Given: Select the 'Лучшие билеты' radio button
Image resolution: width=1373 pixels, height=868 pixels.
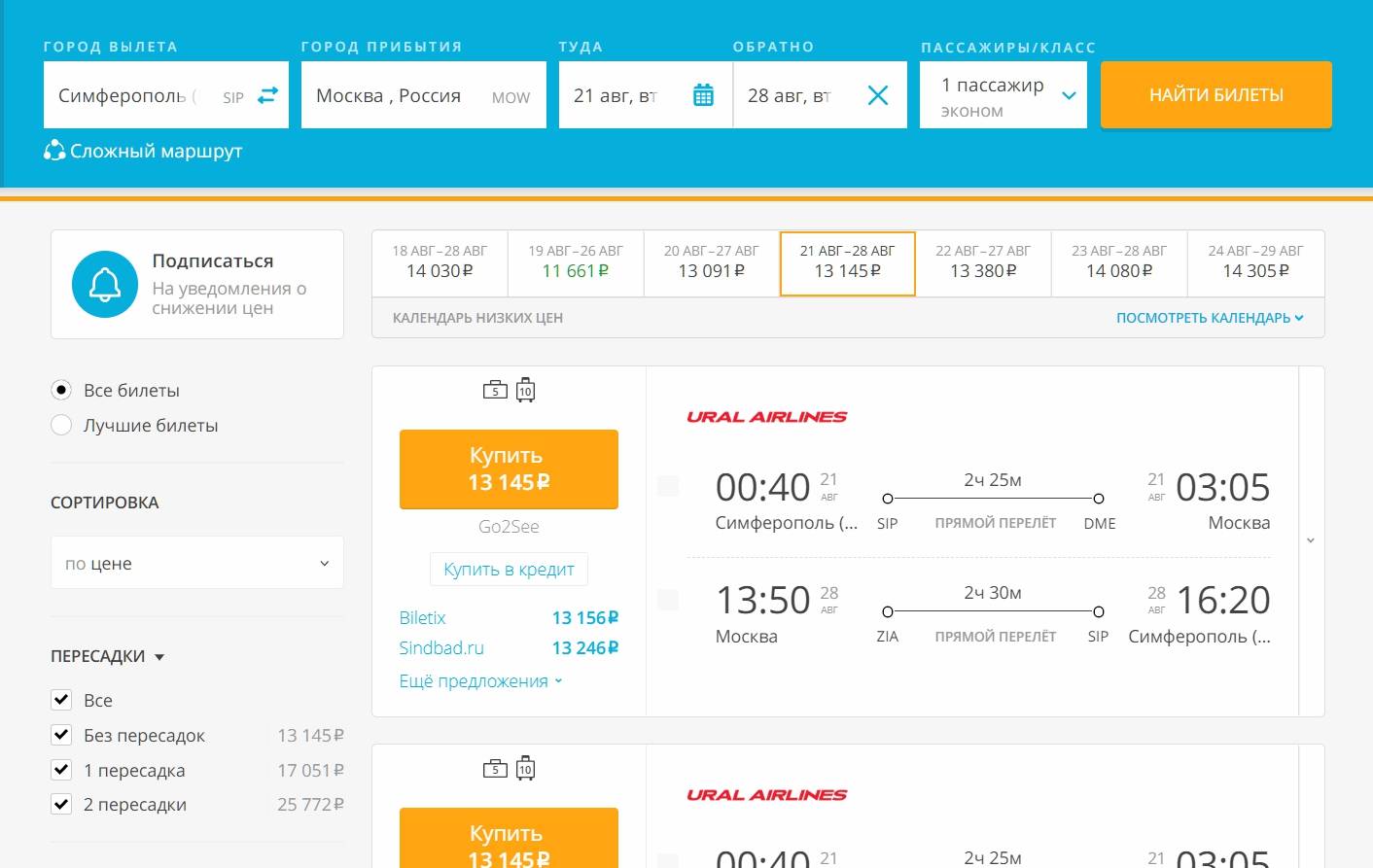Looking at the screenshot, I should pyautogui.click(x=61, y=425).
